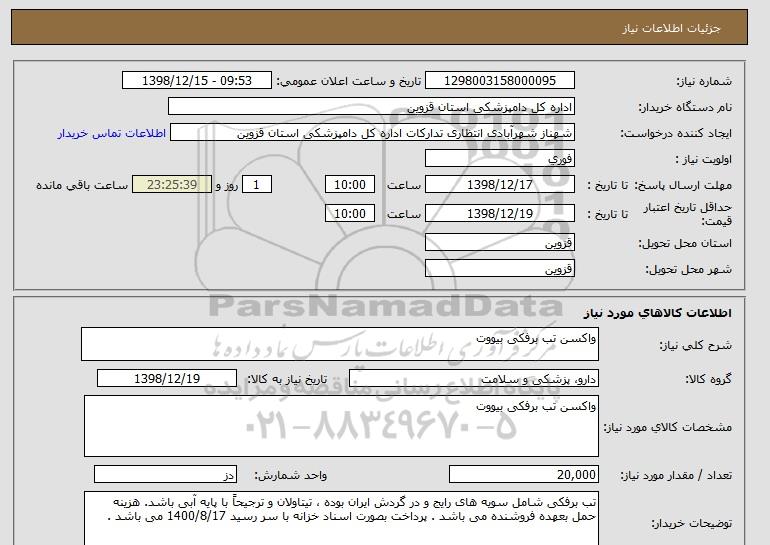Viewport: 770px width, 545px height.
Task: Click the unit of measure field دز
Action: tap(165, 474)
